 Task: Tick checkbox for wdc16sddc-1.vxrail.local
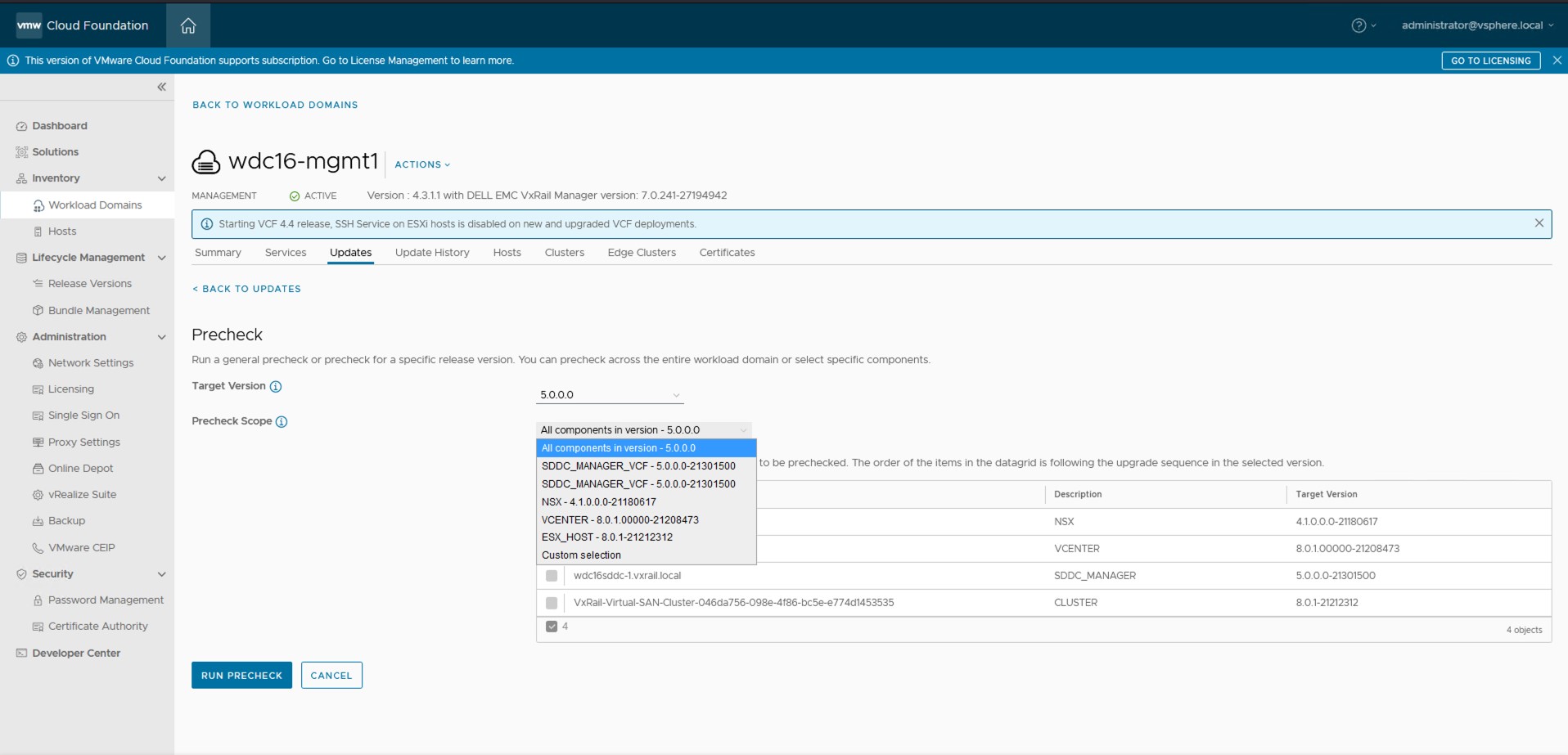point(552,576)
